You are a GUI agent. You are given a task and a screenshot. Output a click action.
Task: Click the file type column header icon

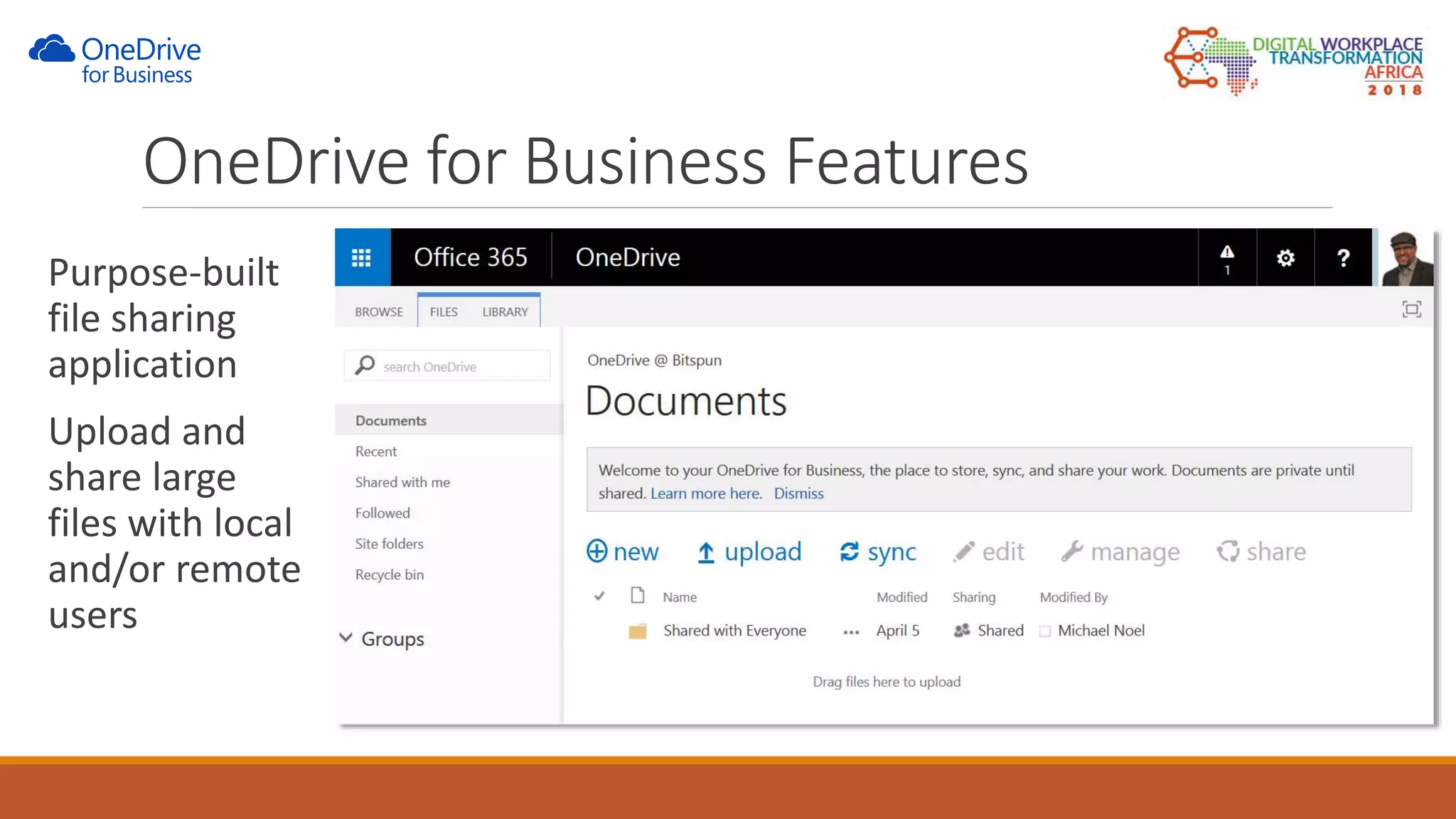click(638, 595)
